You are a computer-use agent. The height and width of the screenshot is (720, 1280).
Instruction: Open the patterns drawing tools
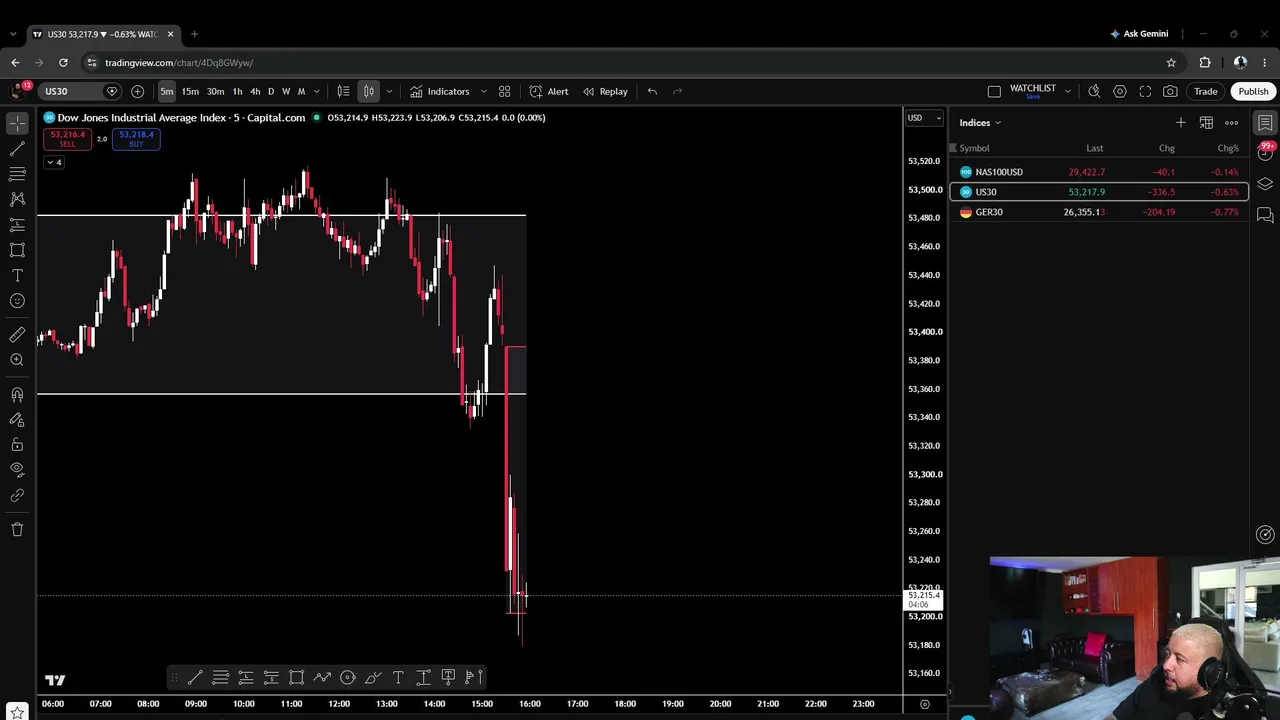(x=17, y=199)
